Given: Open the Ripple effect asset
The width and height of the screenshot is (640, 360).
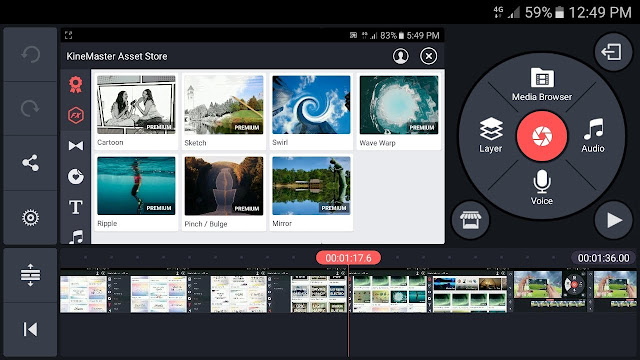Looking at the screenshot, I should click(136, 192).
